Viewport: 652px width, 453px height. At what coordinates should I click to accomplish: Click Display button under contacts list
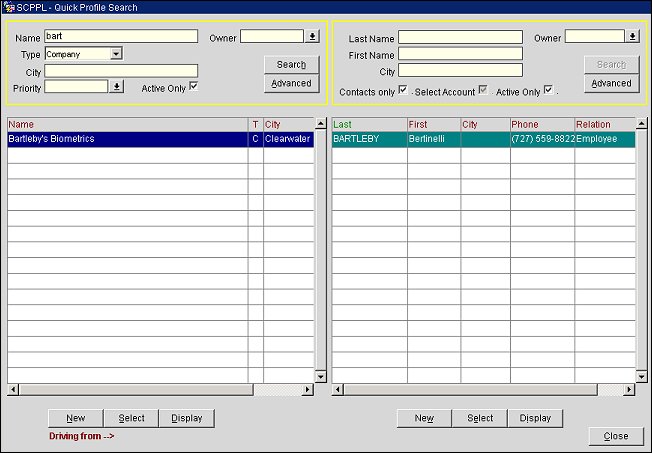pos(535,418)
